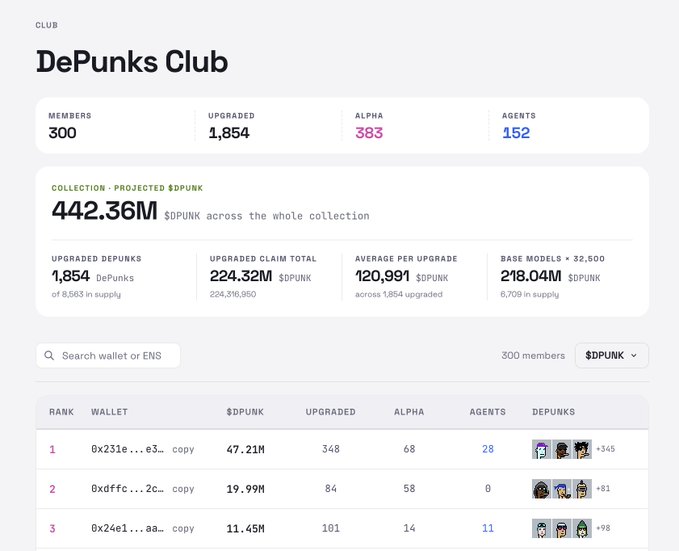Click the +345 more DePunks indicator
Viewport: 679px width, 551px height.
(605, 449)
